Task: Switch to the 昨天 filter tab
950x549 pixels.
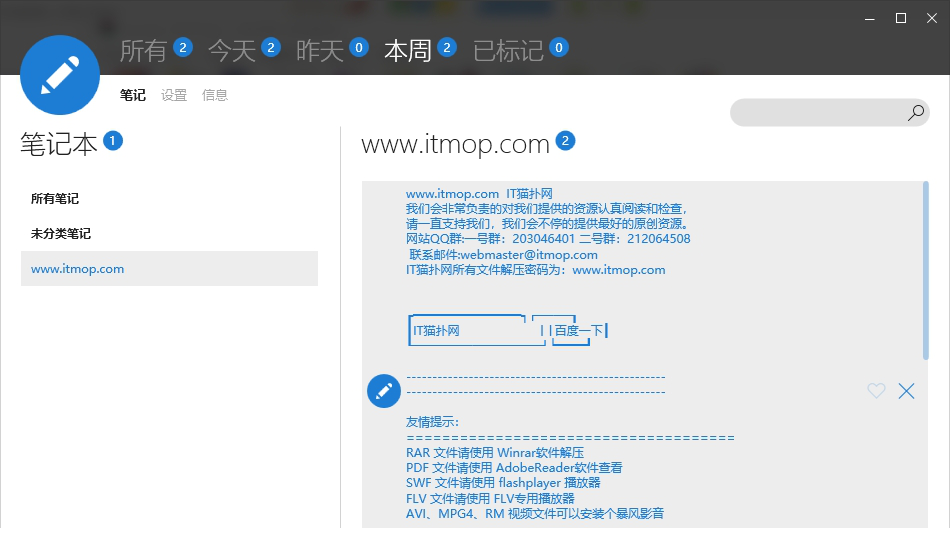Action: [x=319, y=50]
